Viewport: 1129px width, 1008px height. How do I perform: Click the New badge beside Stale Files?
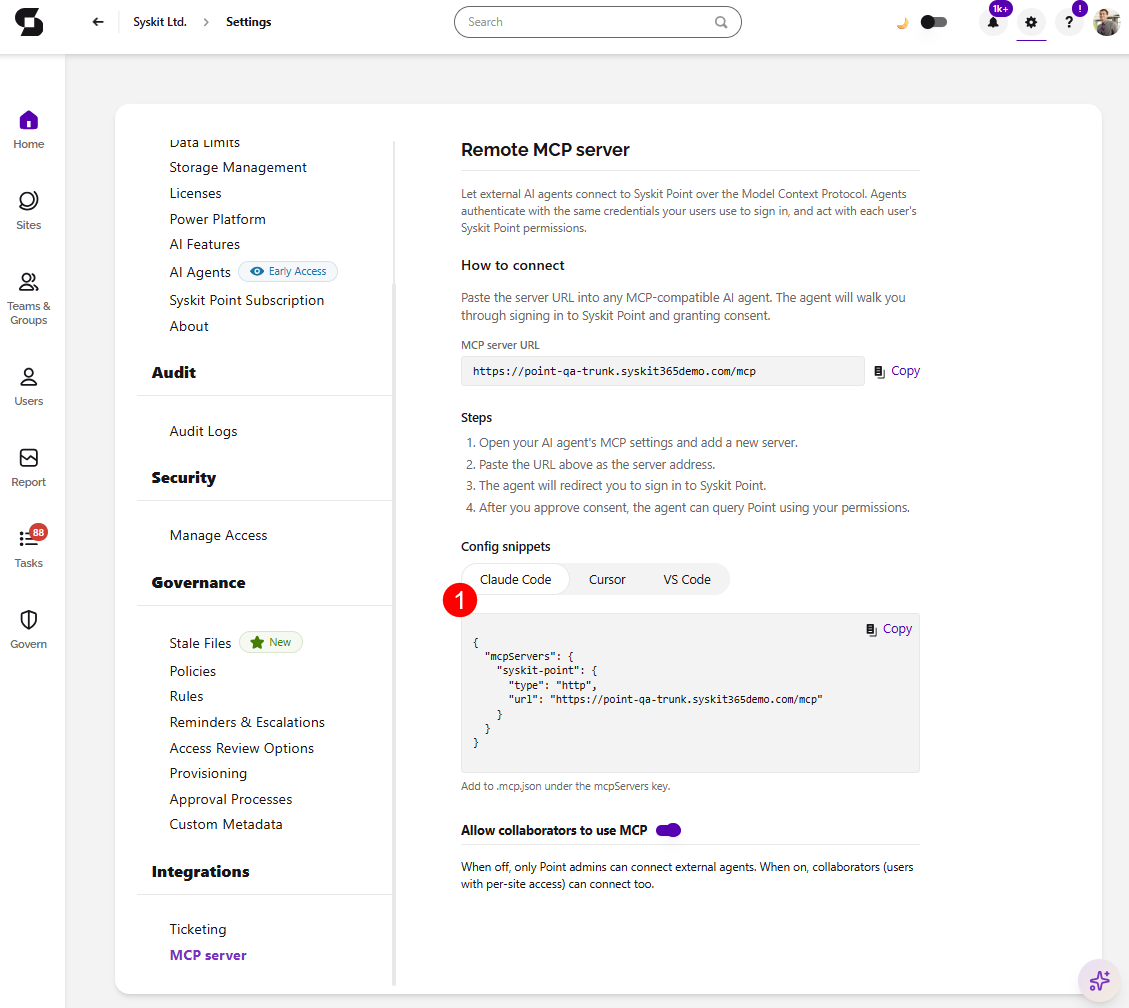click(271, 642)
